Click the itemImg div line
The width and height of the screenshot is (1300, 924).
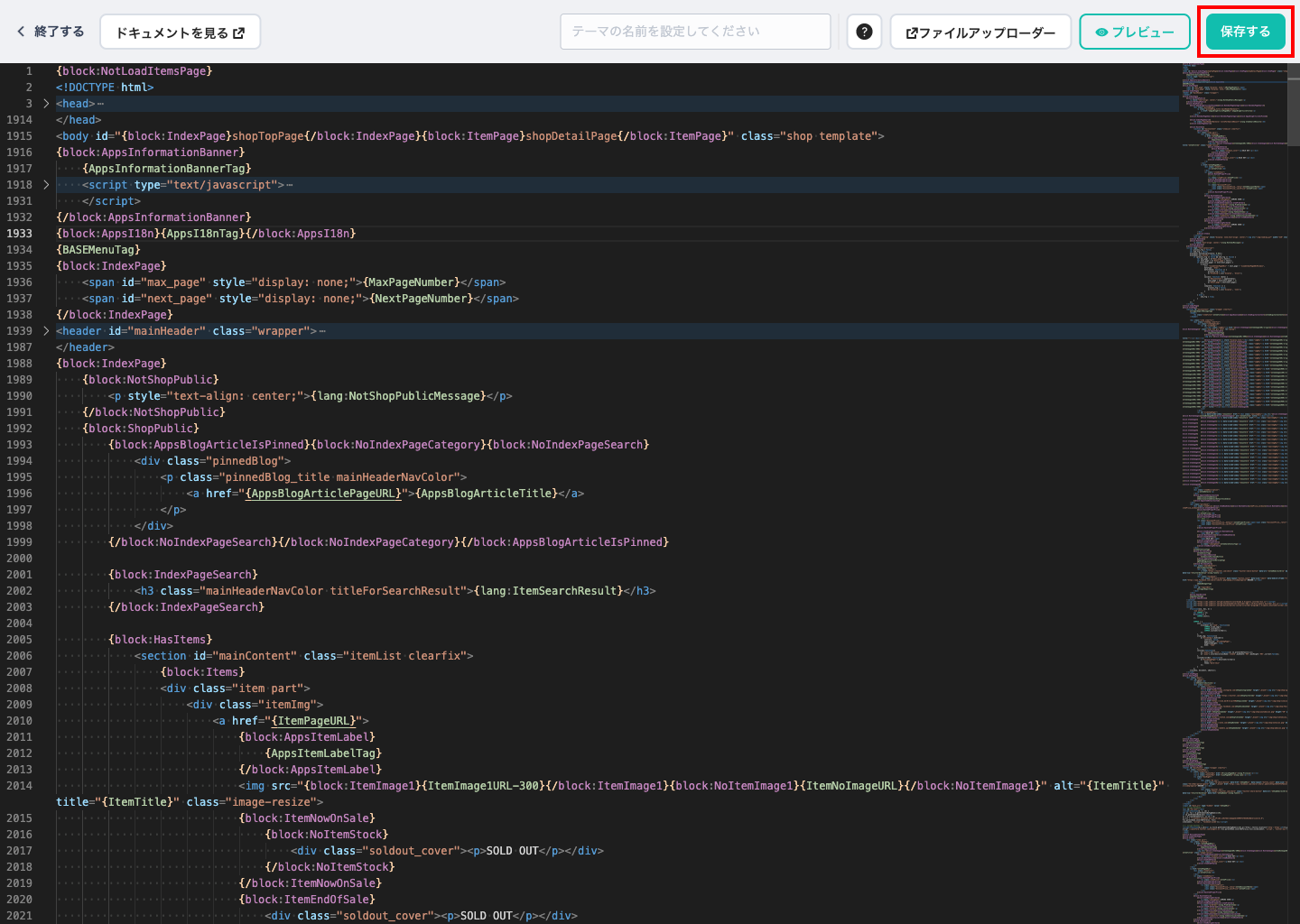[x=255, y=705]
